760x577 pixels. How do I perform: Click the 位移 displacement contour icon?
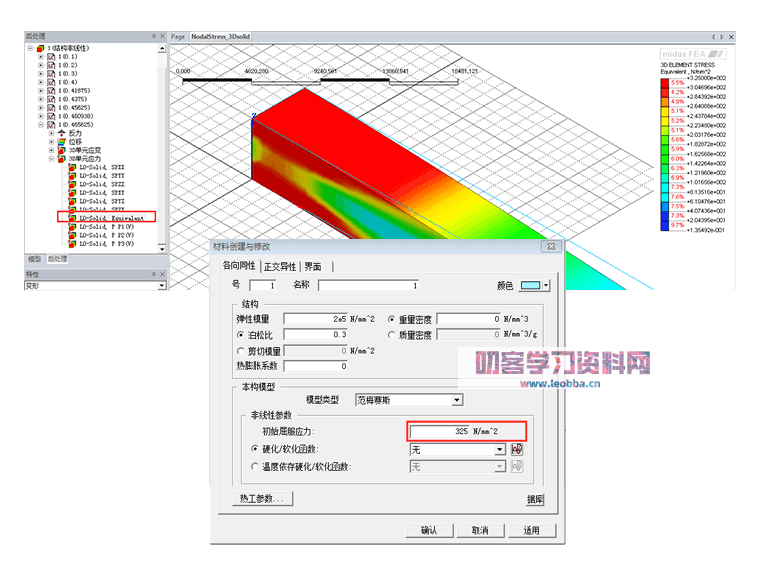tap(62, 142)
